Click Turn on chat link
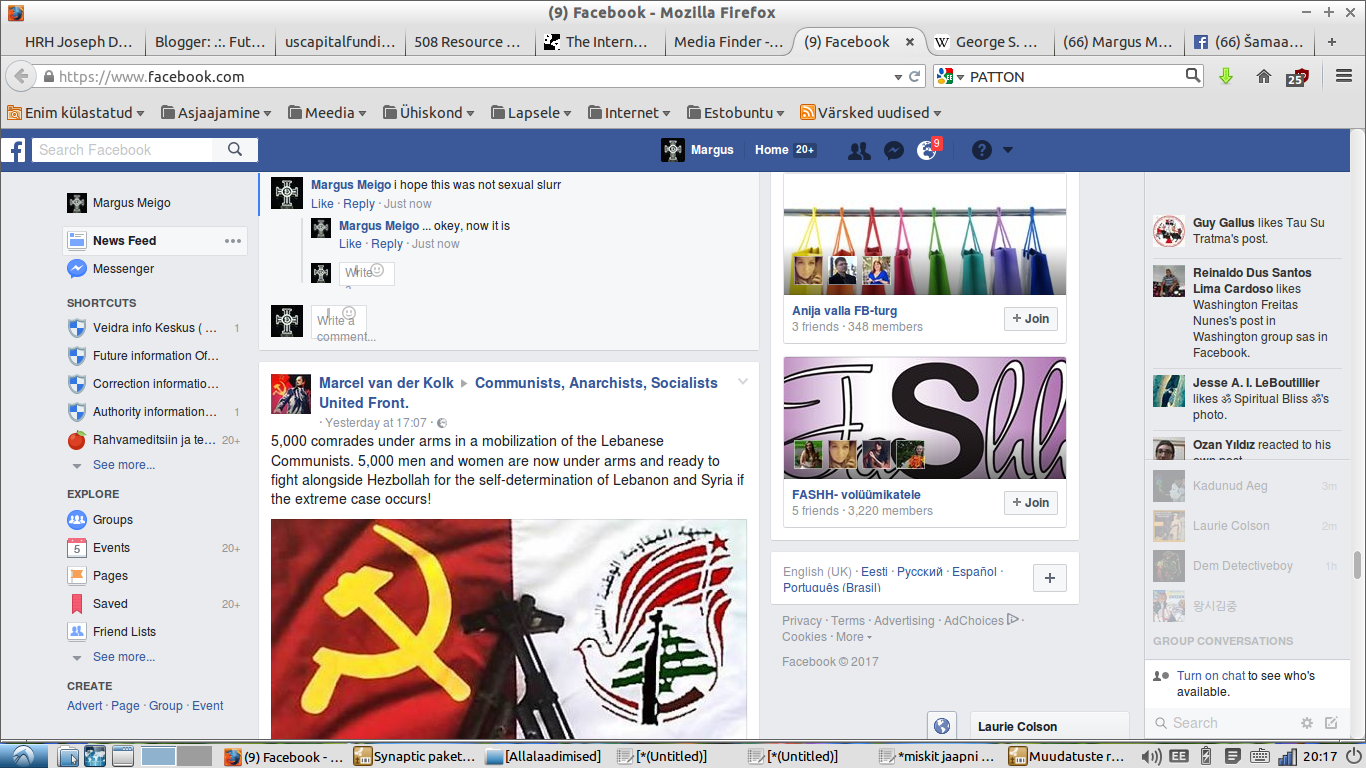The width and height of the screenshot is (1366, 768). [1211, 676]
